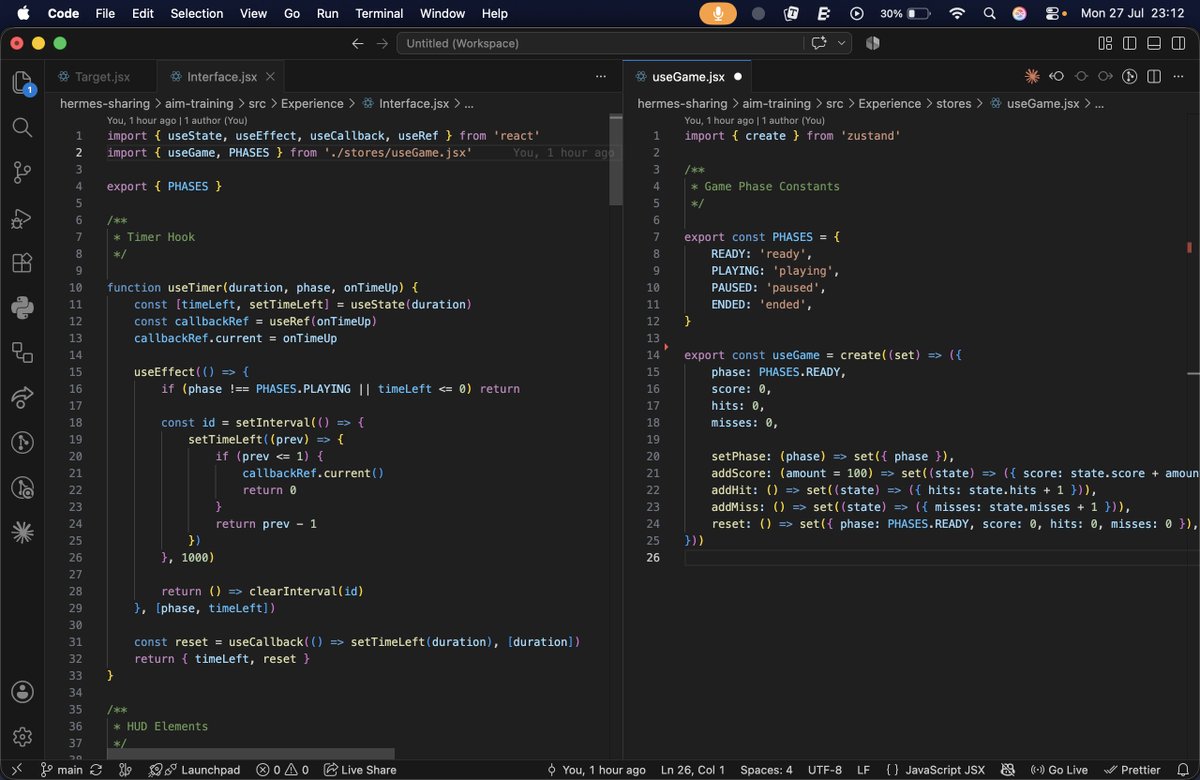Open the Run and Debug view
Image resolution: width=1200 pixels, height=780 pixels.
click(x=22, y=218)
